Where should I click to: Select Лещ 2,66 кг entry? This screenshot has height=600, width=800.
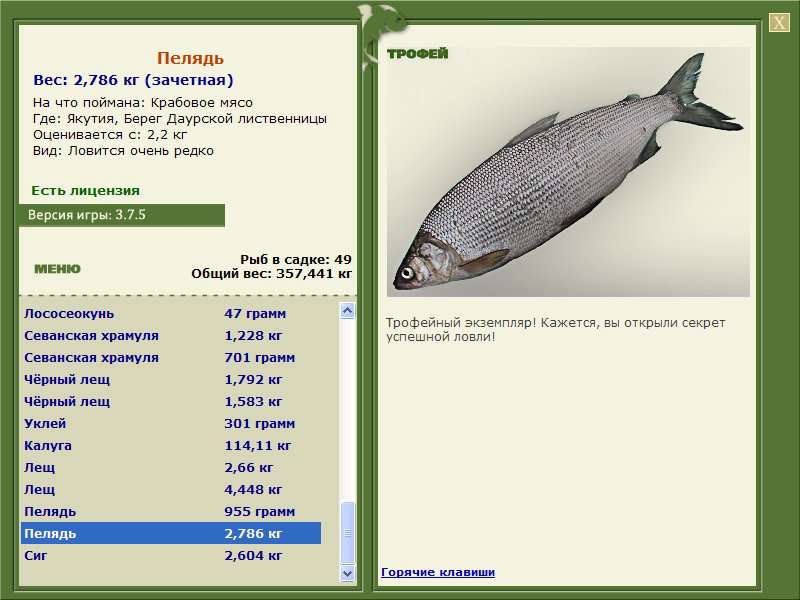tap(170, 468)
